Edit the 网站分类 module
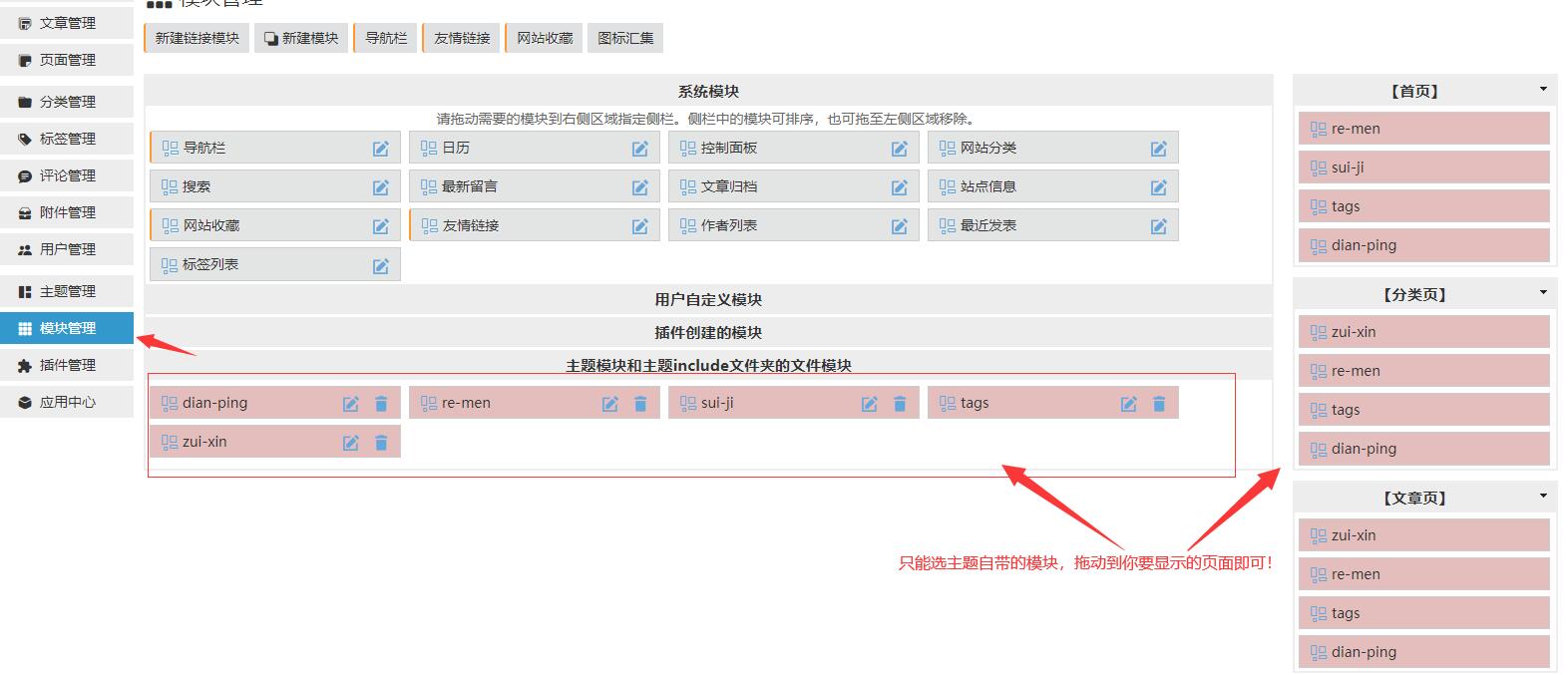1568x675 pixels. 1159,149
